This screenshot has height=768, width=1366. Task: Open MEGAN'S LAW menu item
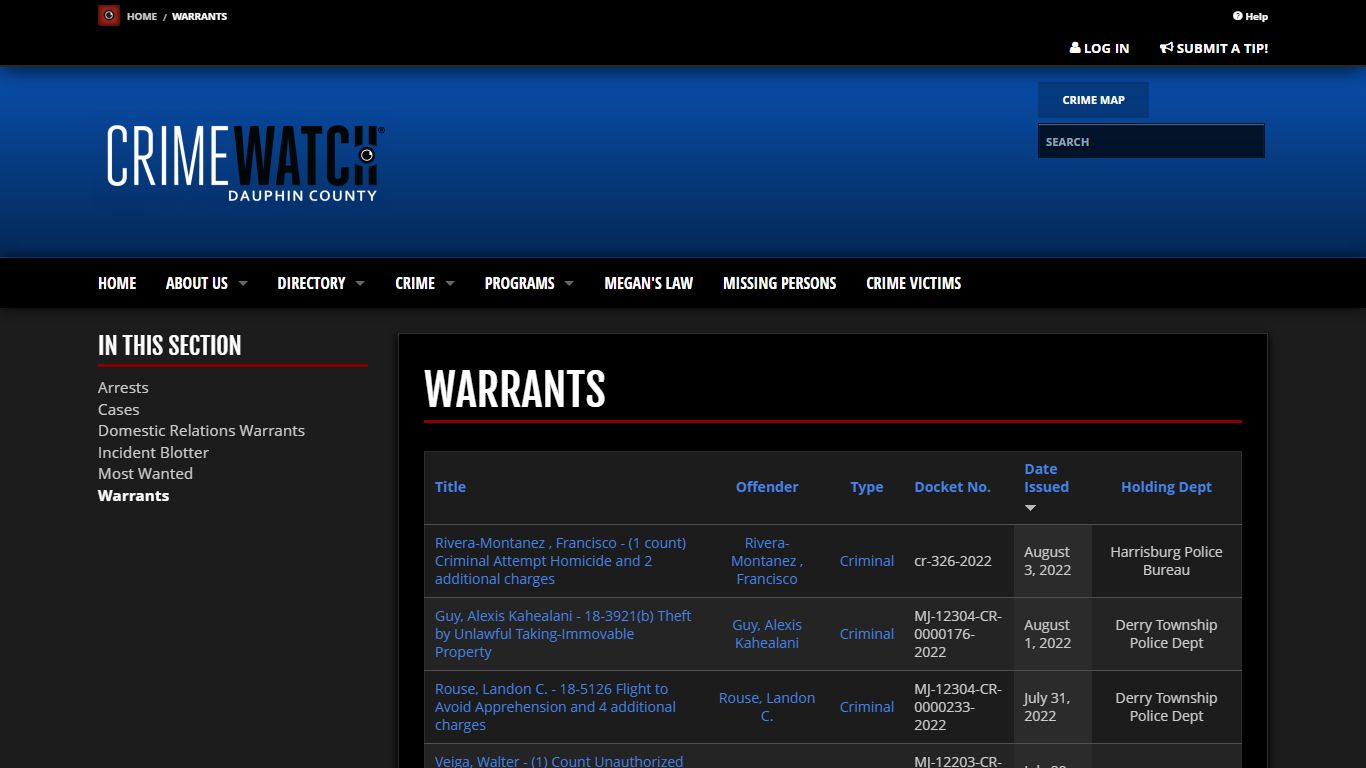648,283
